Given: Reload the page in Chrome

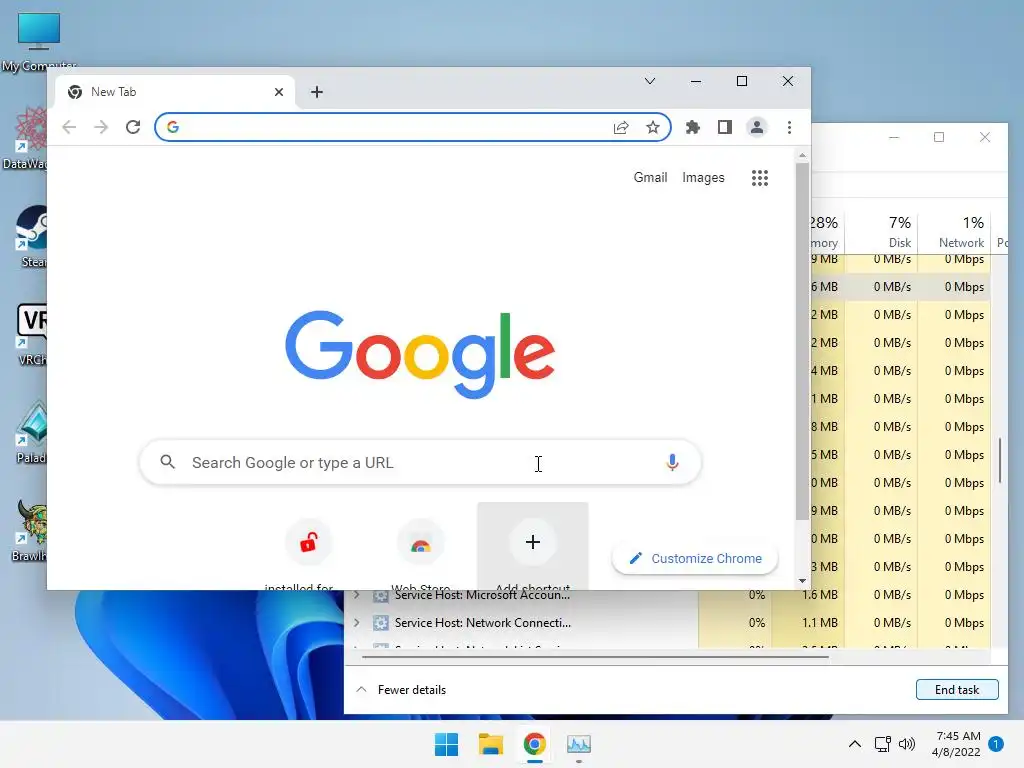Looking at the screenshot, I should point(133,127).
